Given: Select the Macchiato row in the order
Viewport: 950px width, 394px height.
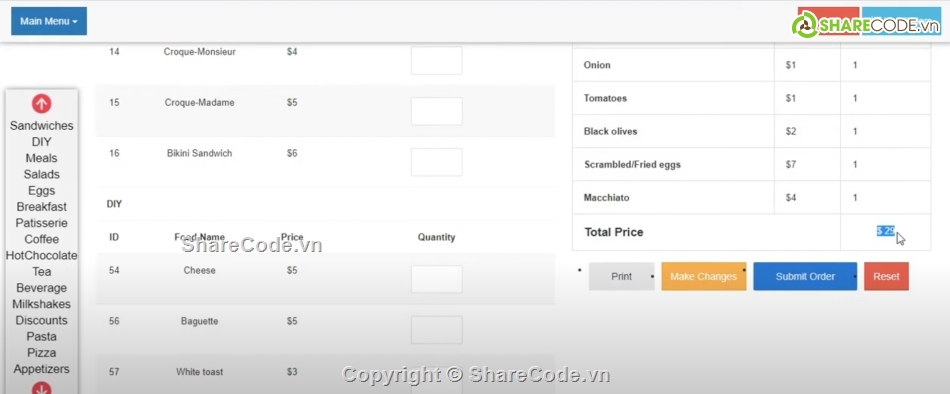Looking at the screenshot, I should coord(751,198).
